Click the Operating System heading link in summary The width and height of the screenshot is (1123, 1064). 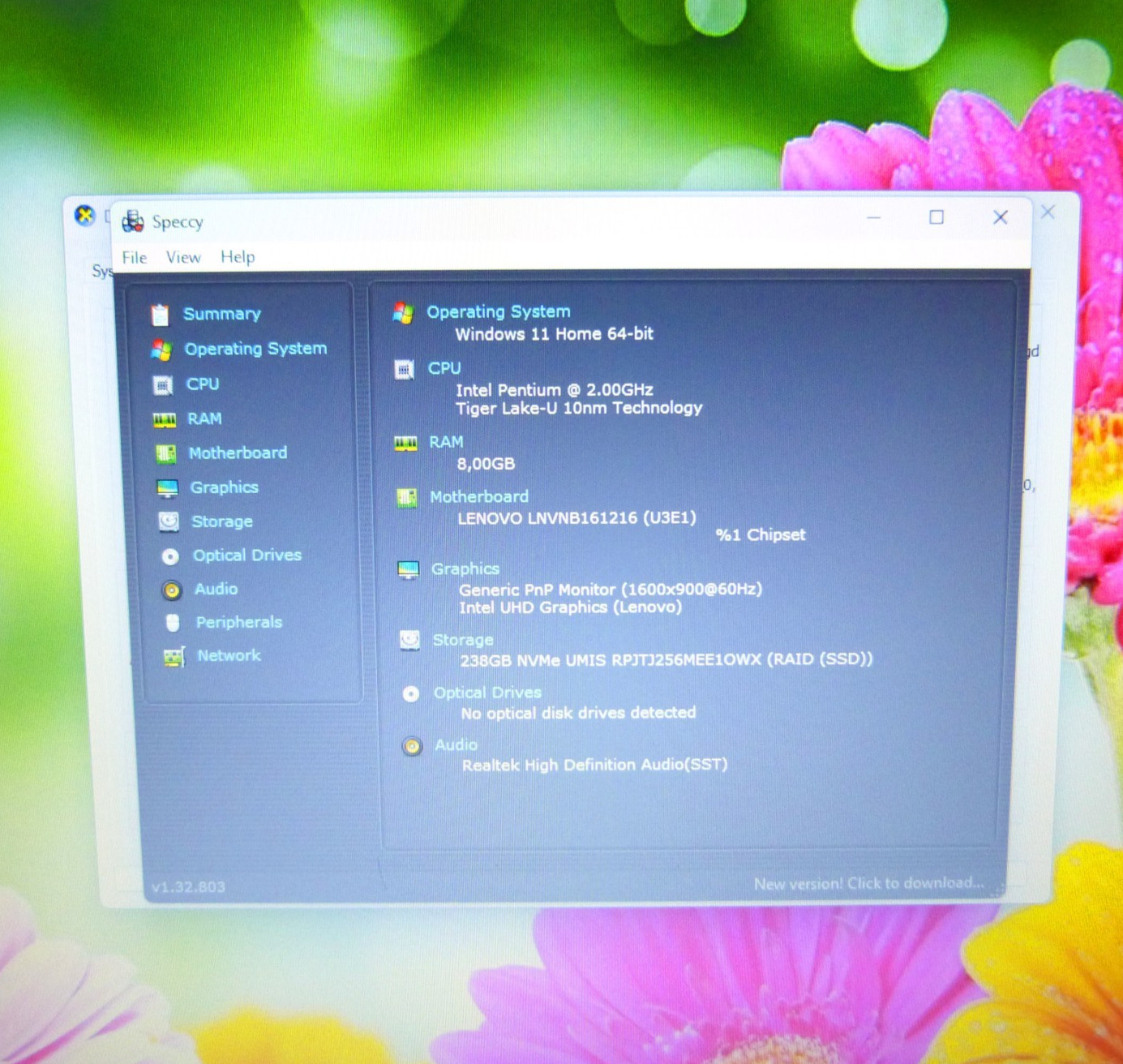point(499,311)
